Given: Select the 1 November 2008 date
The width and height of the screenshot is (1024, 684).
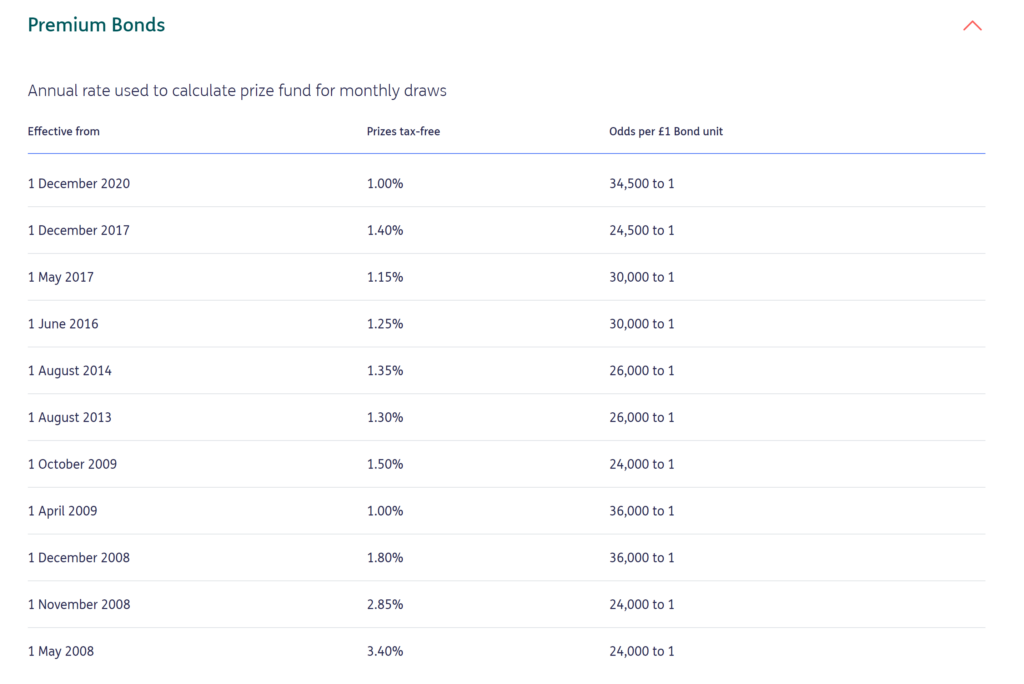Looking at the screenshot, I should click(x=79, y=605).
